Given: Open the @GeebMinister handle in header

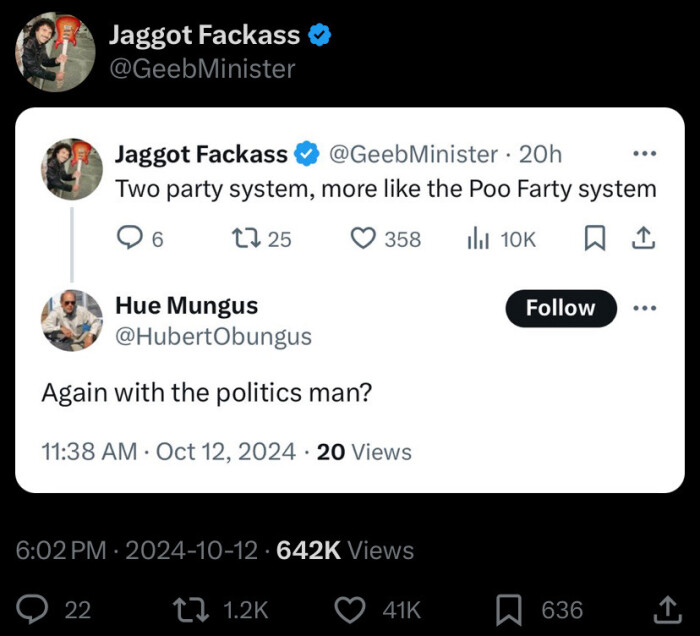Looking at the screenshot, I should (x=202, y=68).
